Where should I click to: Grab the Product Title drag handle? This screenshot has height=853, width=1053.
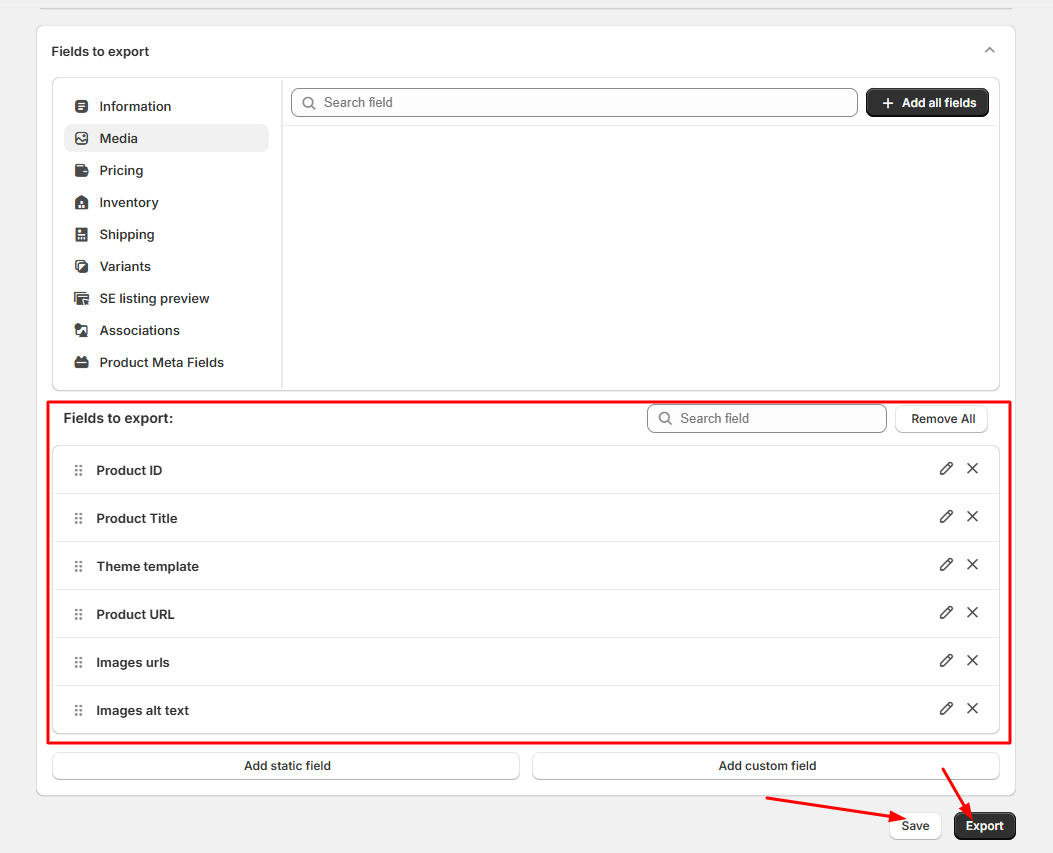click(x=79, y=519)
